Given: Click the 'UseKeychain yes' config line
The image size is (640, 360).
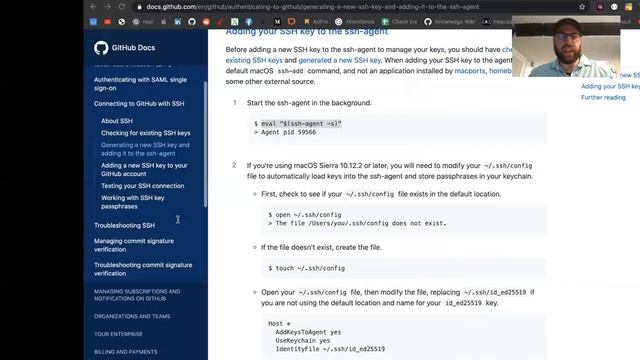Looking at the screenshot, I should point(303,340).
